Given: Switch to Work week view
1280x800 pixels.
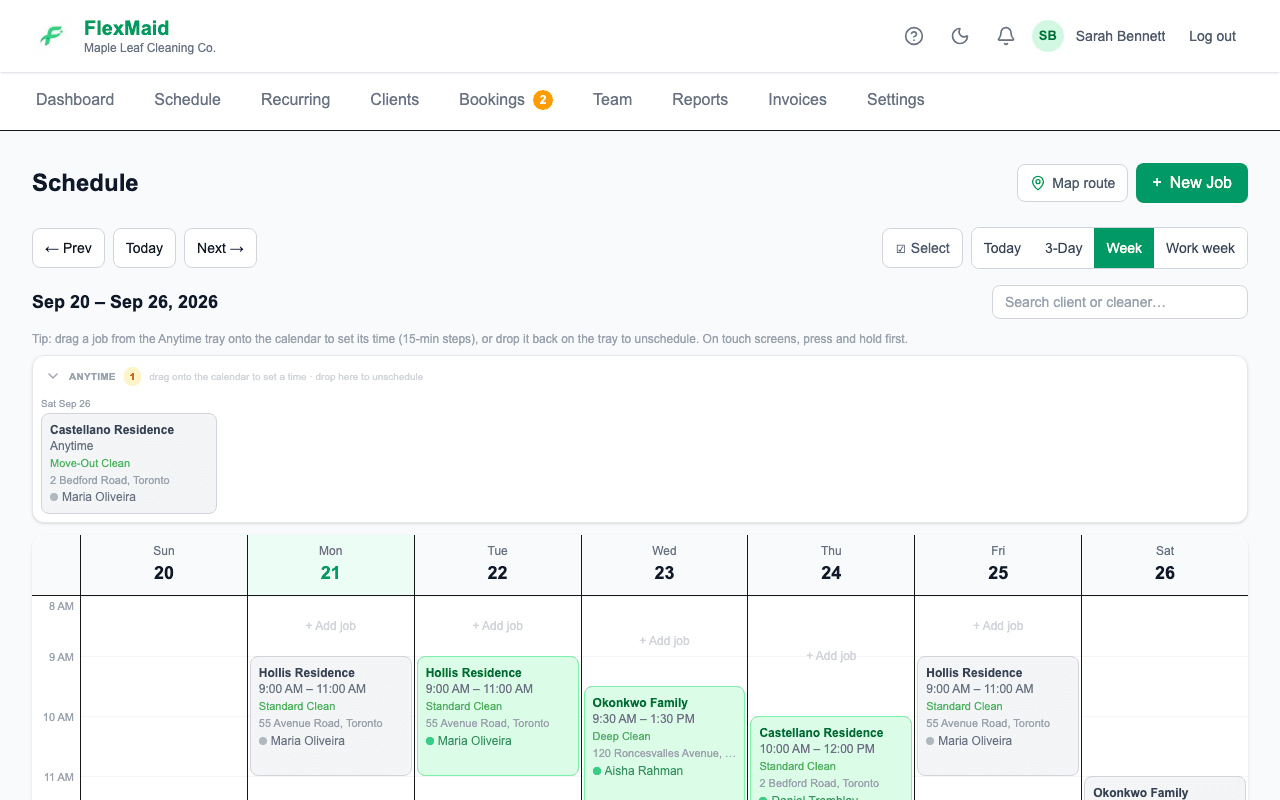Looking at the screenshot, I should (1200, 248).
